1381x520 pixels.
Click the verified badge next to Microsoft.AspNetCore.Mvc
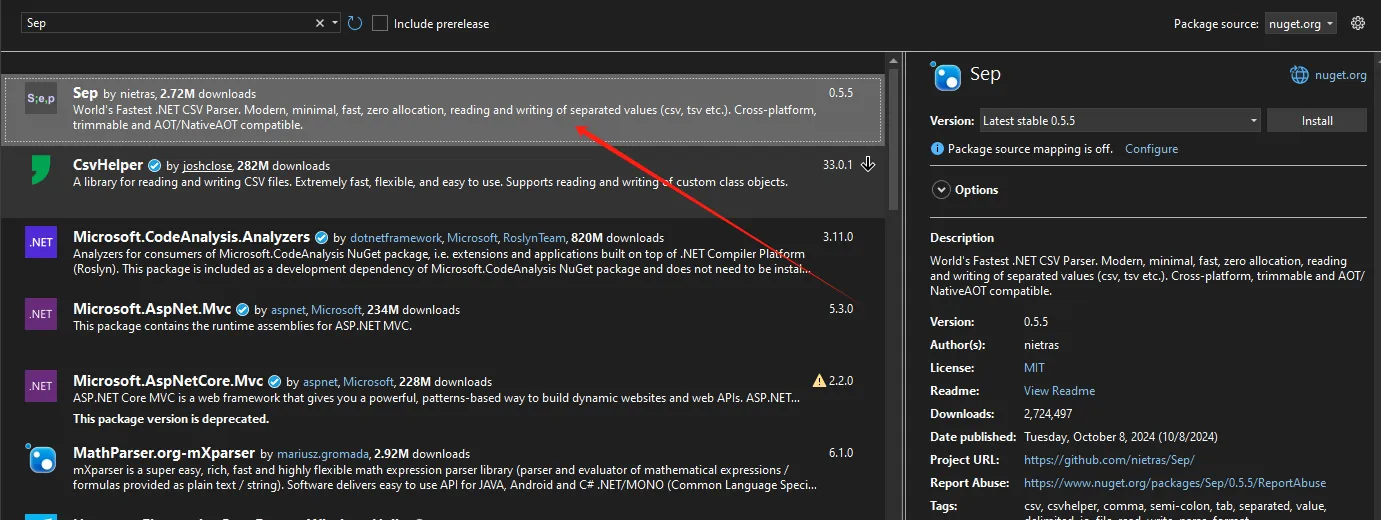tap(274, 381)
